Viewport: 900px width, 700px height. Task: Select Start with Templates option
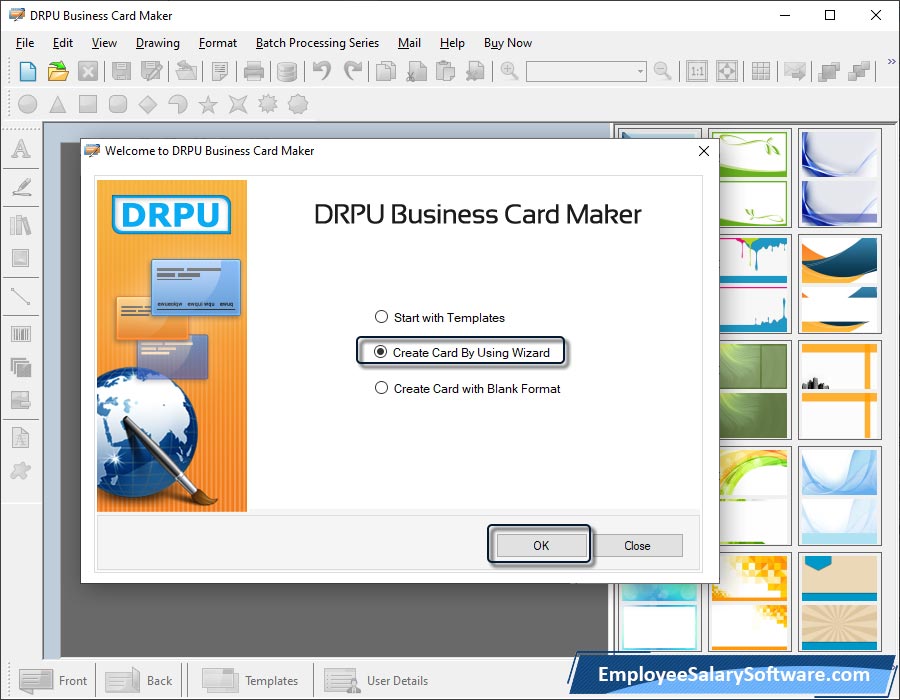pos(440,317)
